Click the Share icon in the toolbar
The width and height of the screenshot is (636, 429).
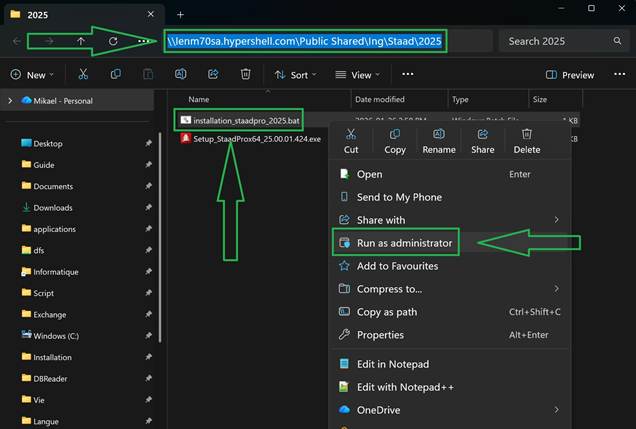[213, 74]
